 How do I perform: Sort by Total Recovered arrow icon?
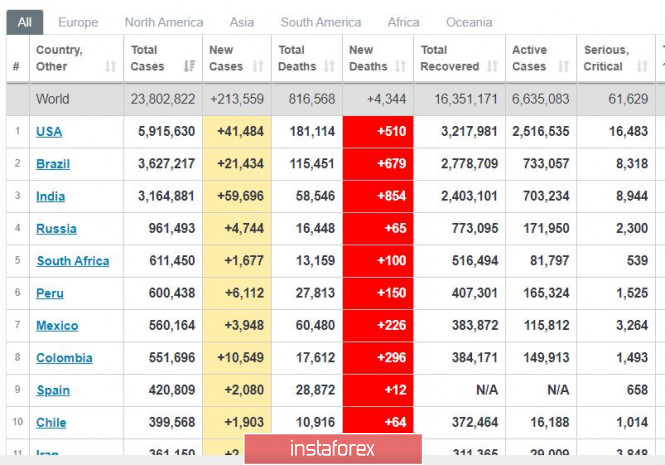[493, 67]
